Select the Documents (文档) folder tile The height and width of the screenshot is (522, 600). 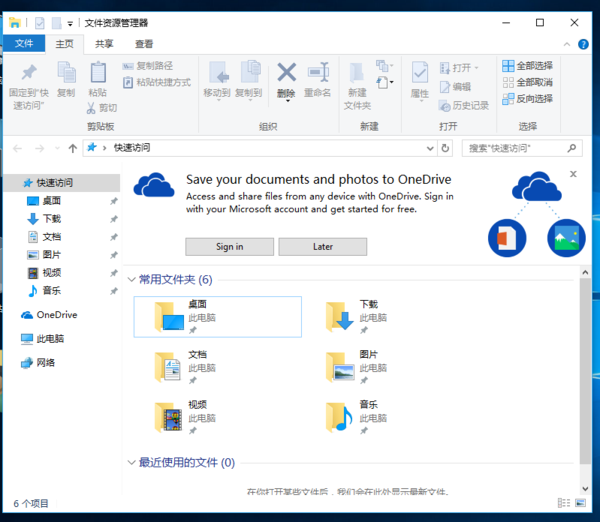click(x=218, y=367)
